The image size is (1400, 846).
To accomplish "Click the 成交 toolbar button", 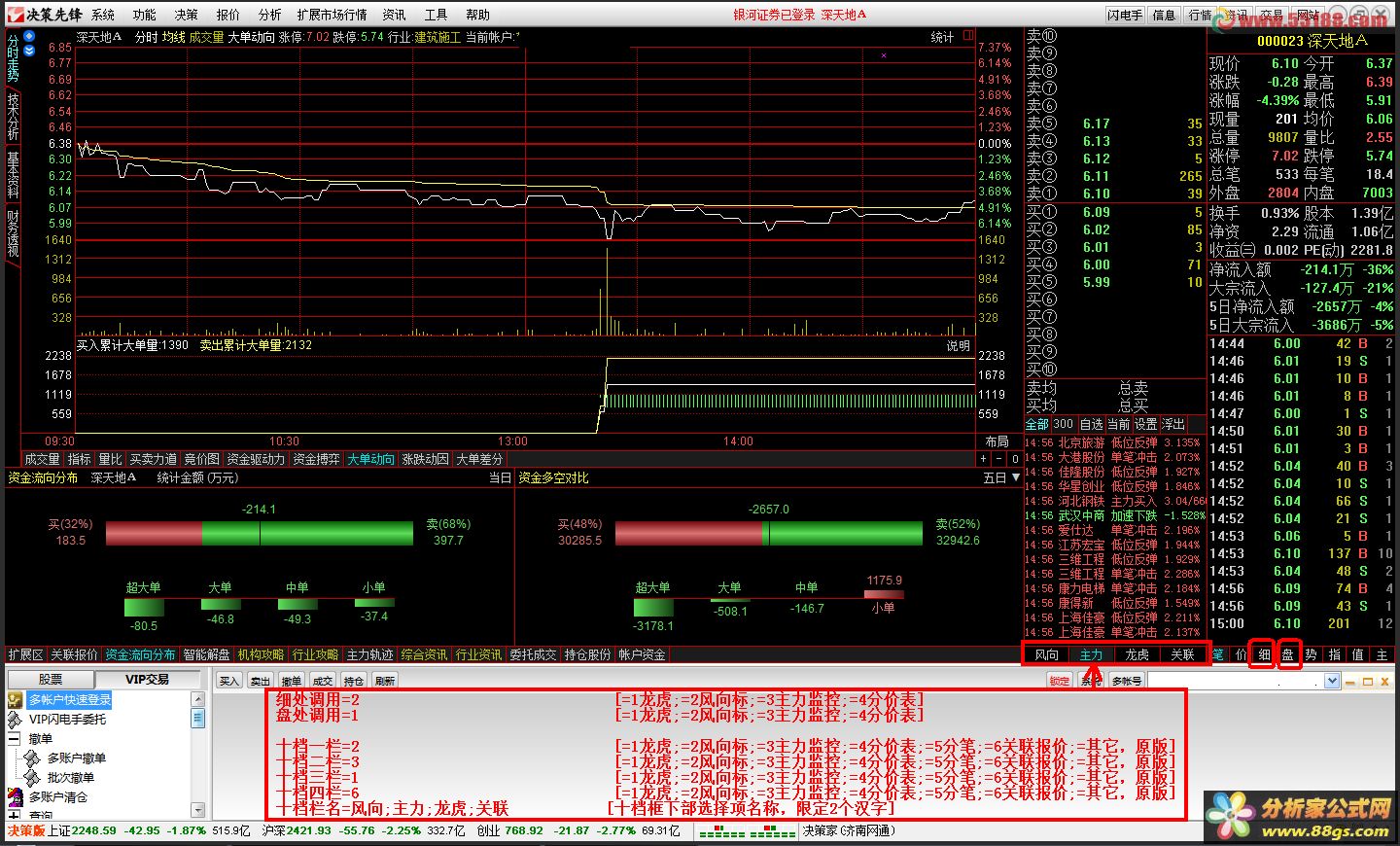I will pos(323,681).
